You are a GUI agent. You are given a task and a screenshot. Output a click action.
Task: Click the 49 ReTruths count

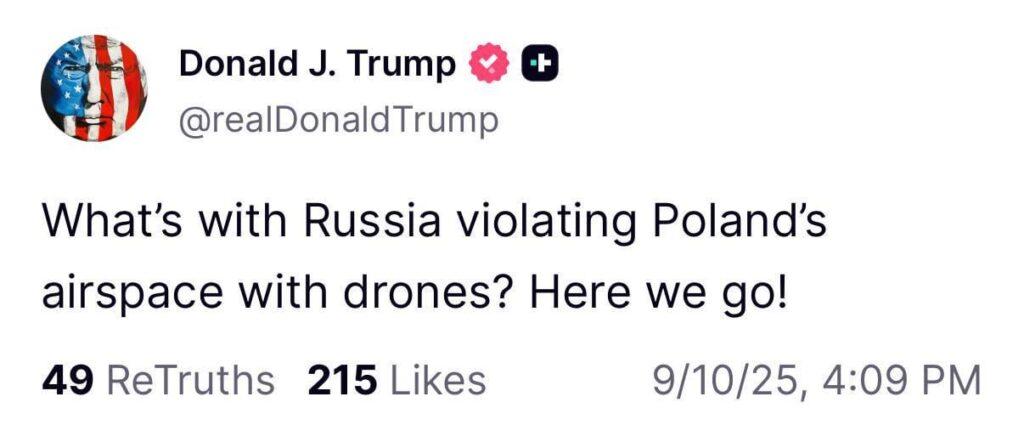coord(158,381)
